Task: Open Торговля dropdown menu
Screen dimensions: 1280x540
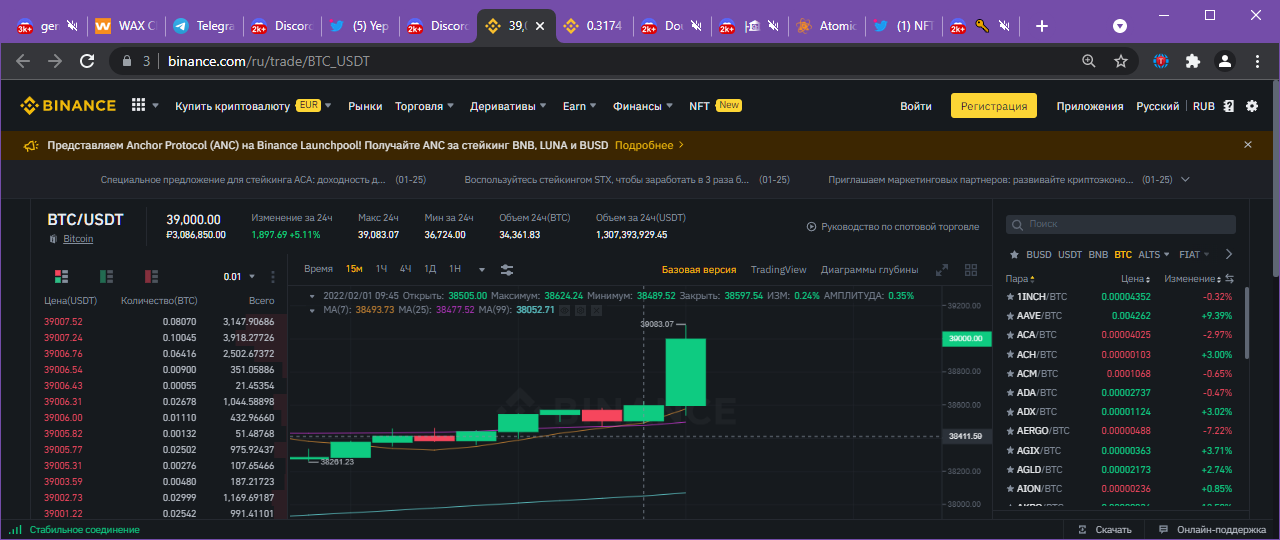Action: pos(425,106)
